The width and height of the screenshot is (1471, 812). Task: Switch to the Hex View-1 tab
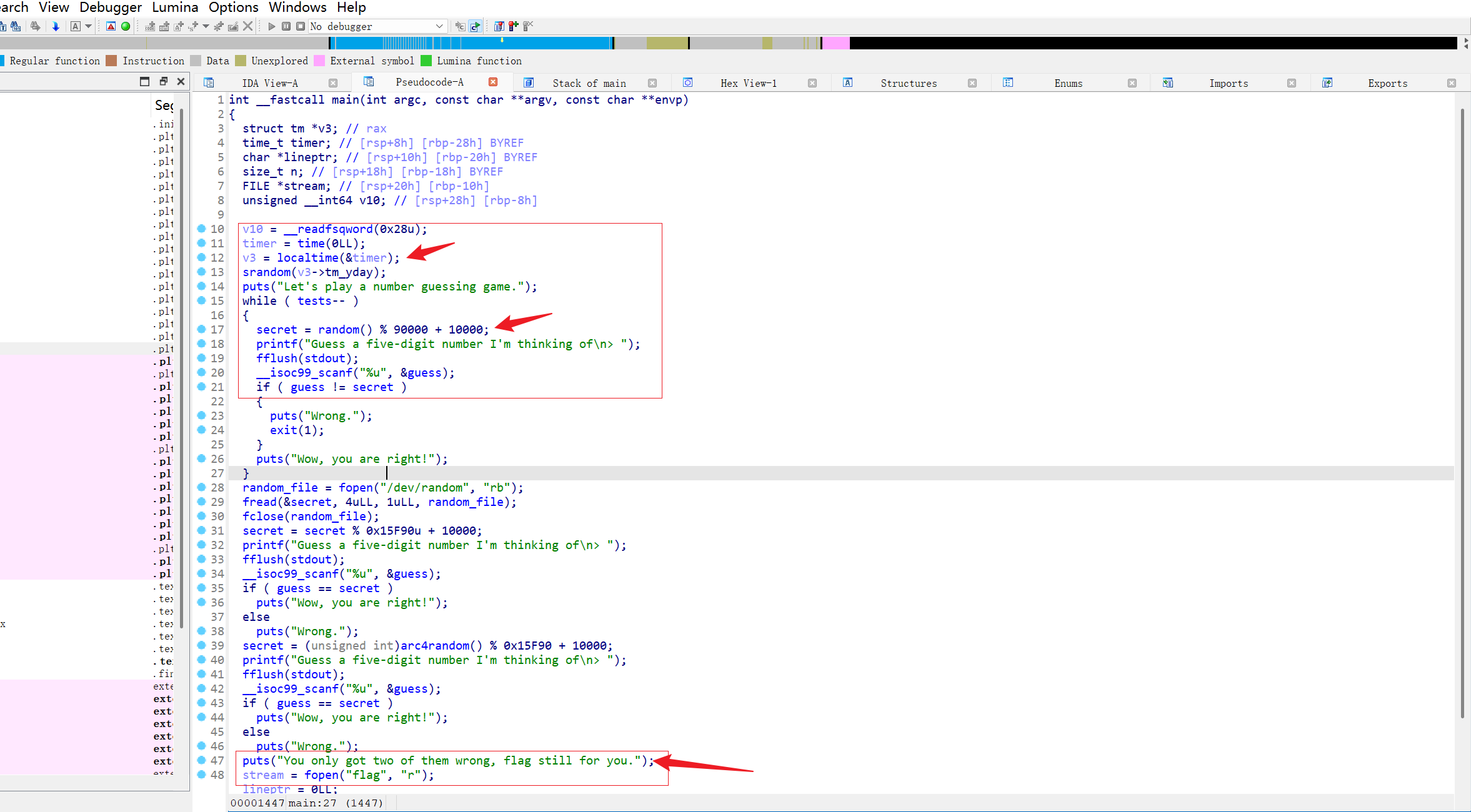(x=748, y=83)
